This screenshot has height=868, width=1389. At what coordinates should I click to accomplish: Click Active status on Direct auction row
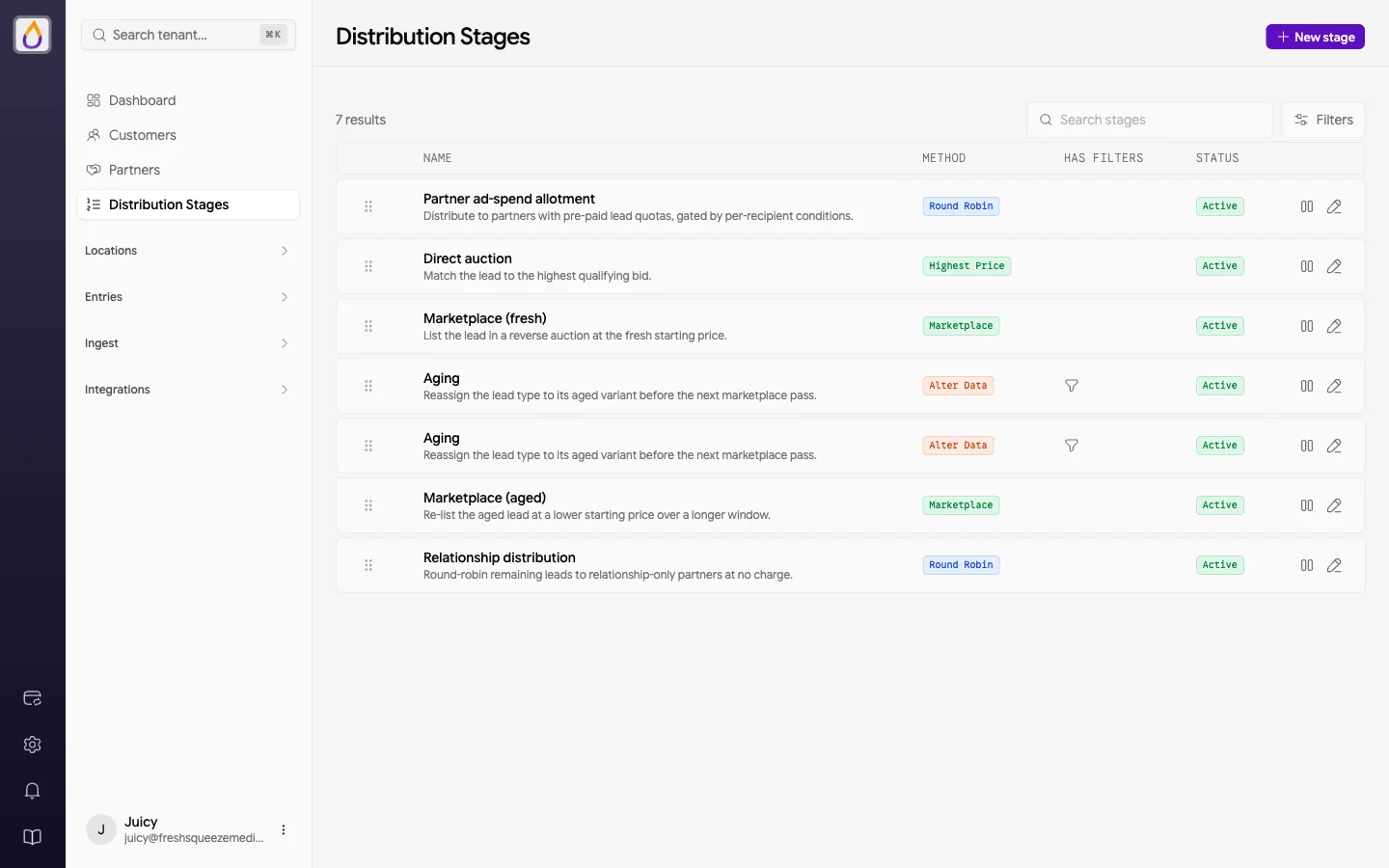1219,266
